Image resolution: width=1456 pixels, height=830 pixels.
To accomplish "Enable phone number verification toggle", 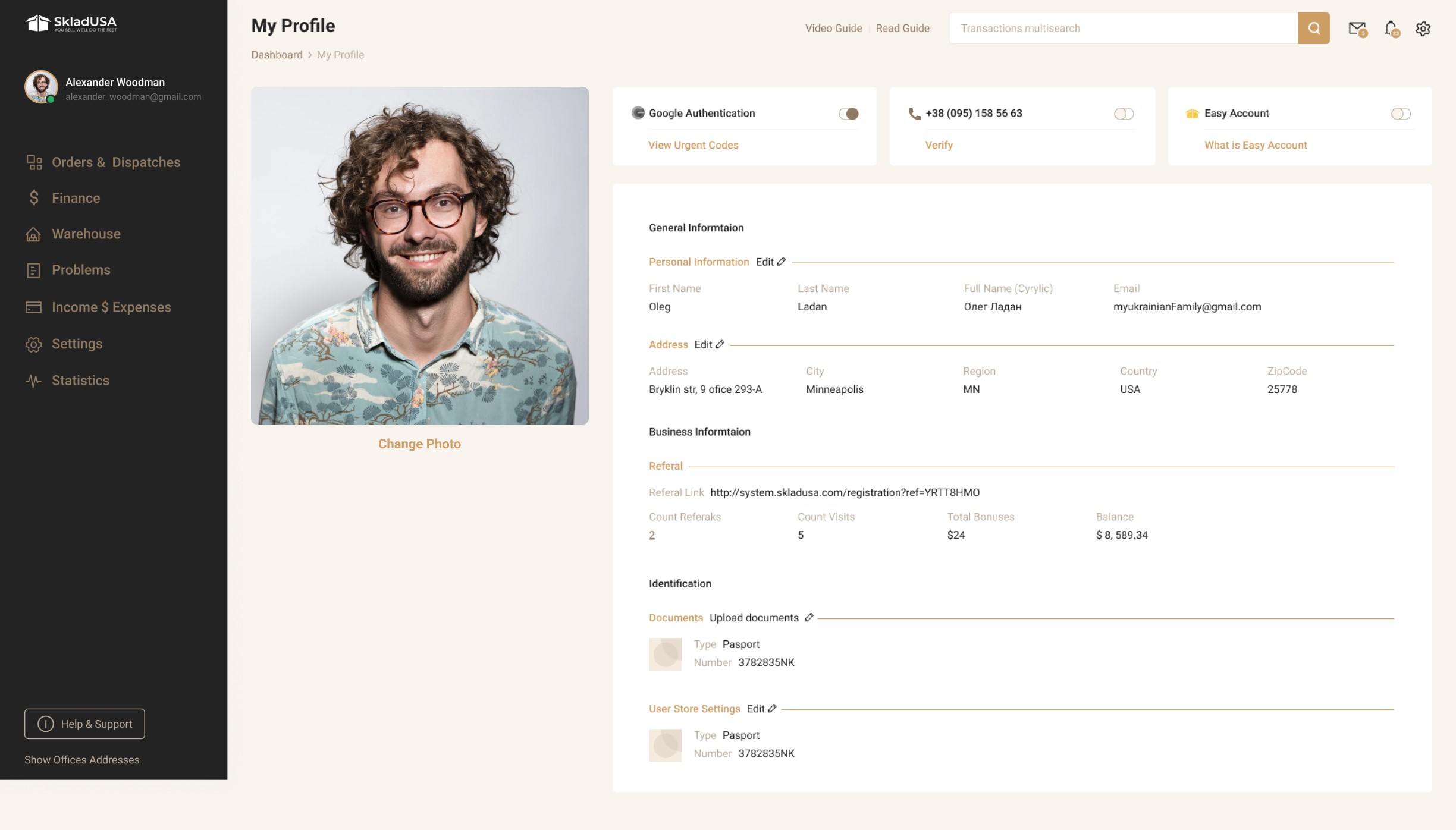I will [1124, 113].
